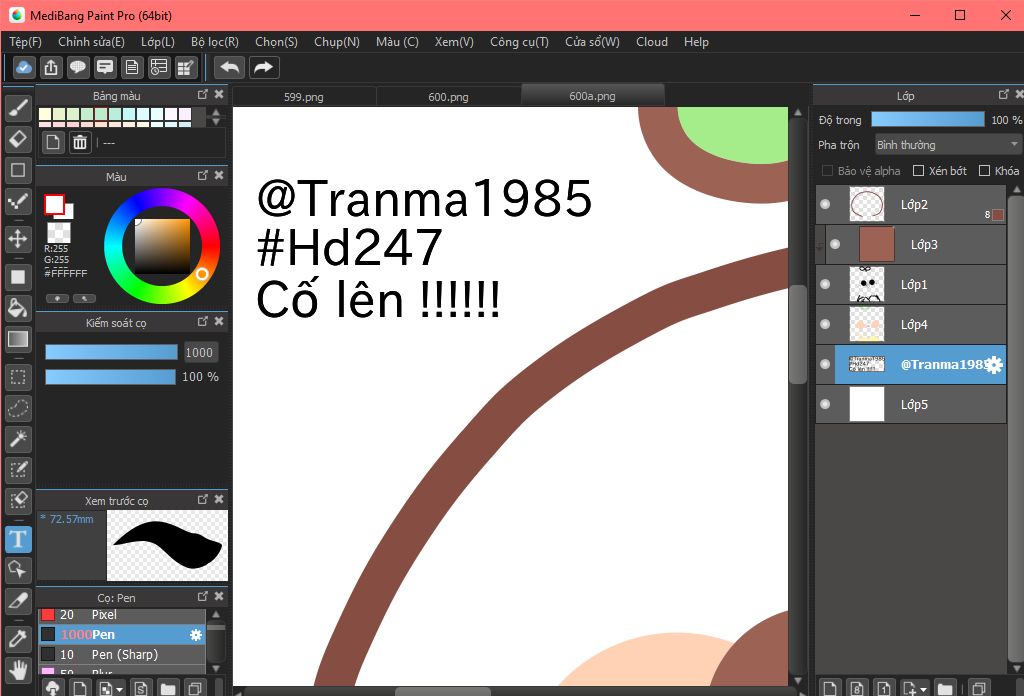Toggle visibility of Lớp5 layer

click(x=825, y=404)
